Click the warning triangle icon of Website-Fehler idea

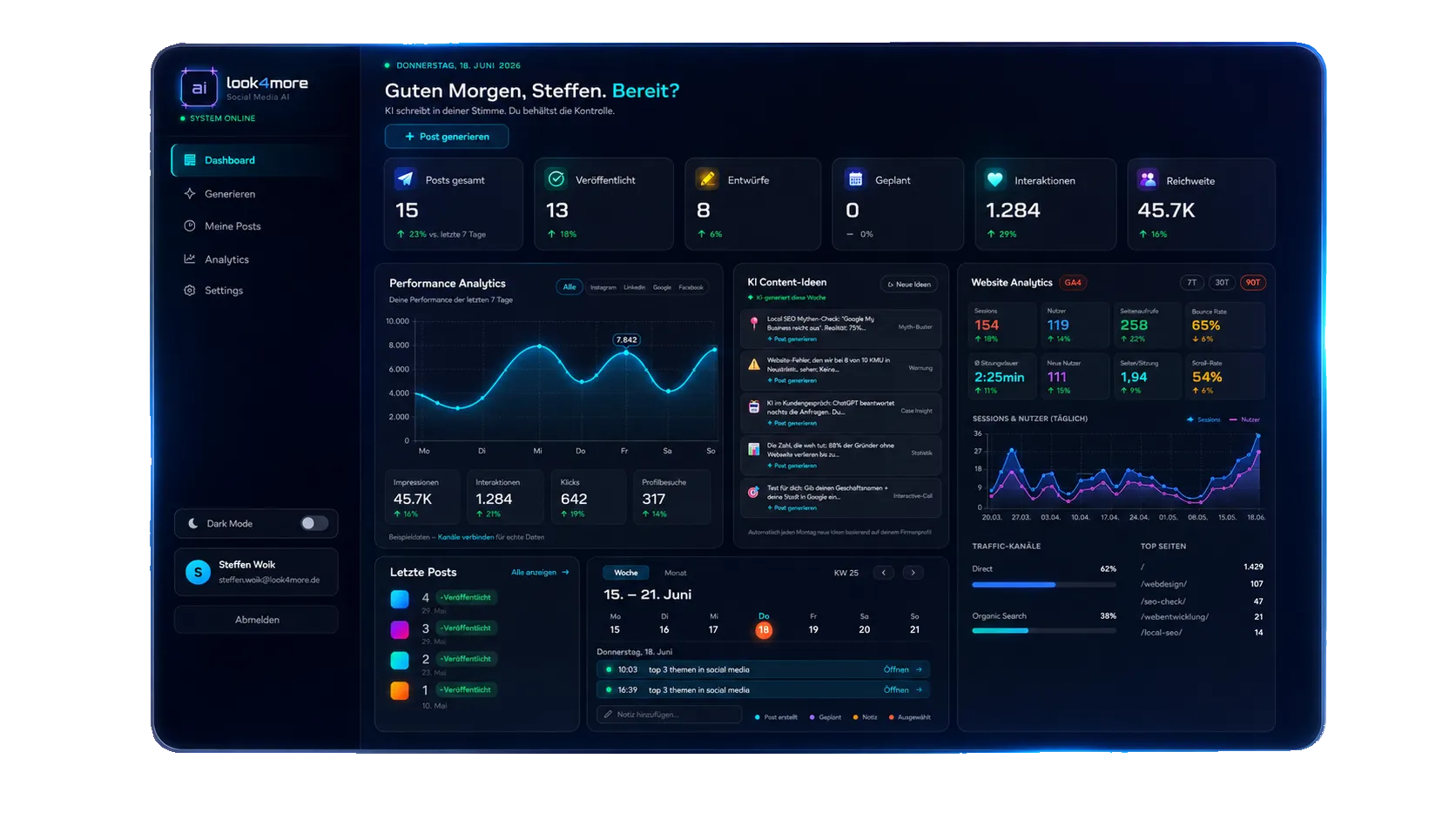click(x=754, y=365)
